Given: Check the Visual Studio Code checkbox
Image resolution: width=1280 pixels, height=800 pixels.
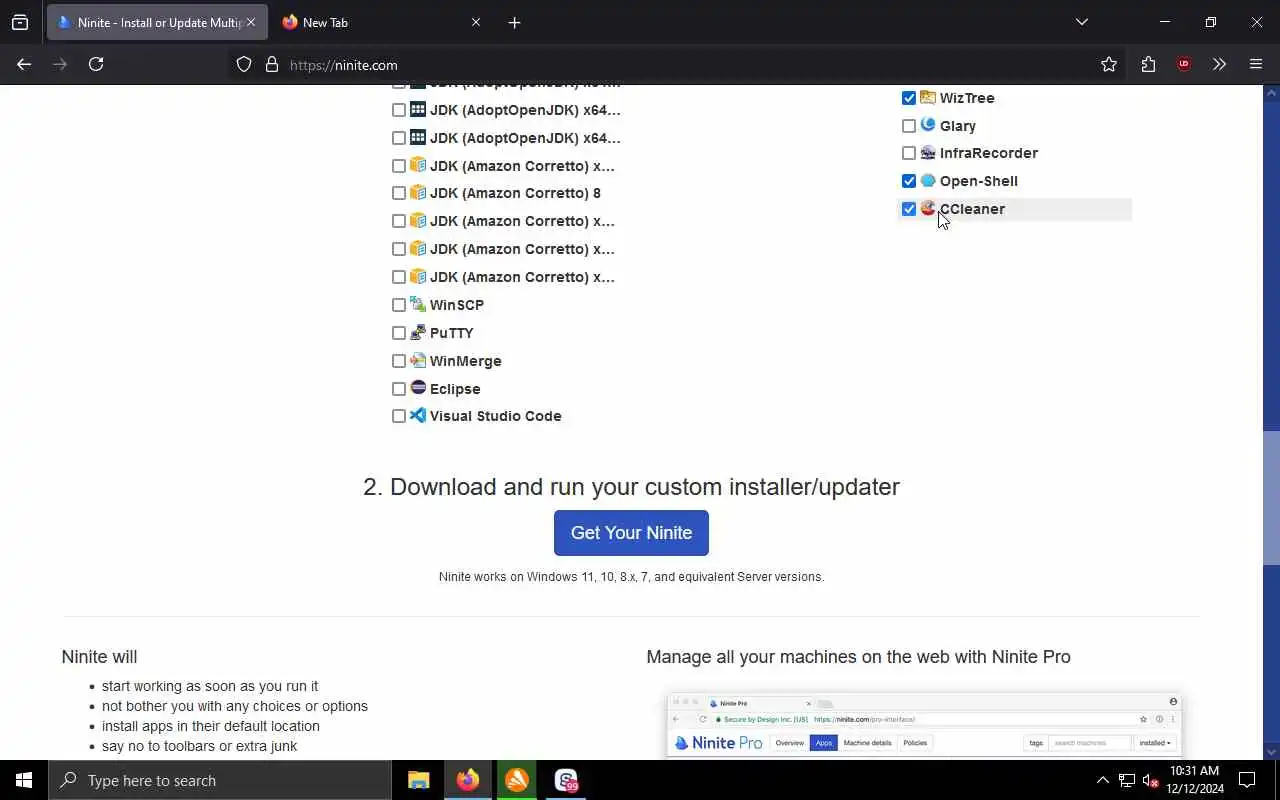Looking at the screenshot, I should pos(399,416).
